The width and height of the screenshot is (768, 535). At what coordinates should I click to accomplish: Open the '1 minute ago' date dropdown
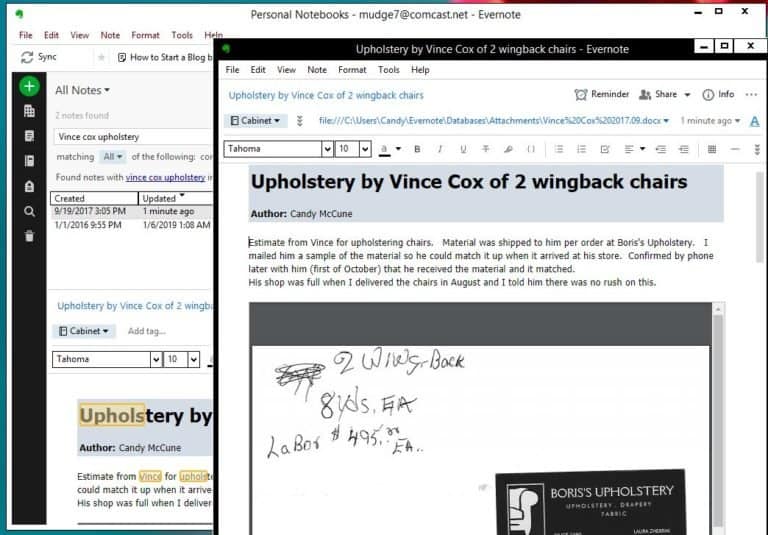click(x=710, y=121)
